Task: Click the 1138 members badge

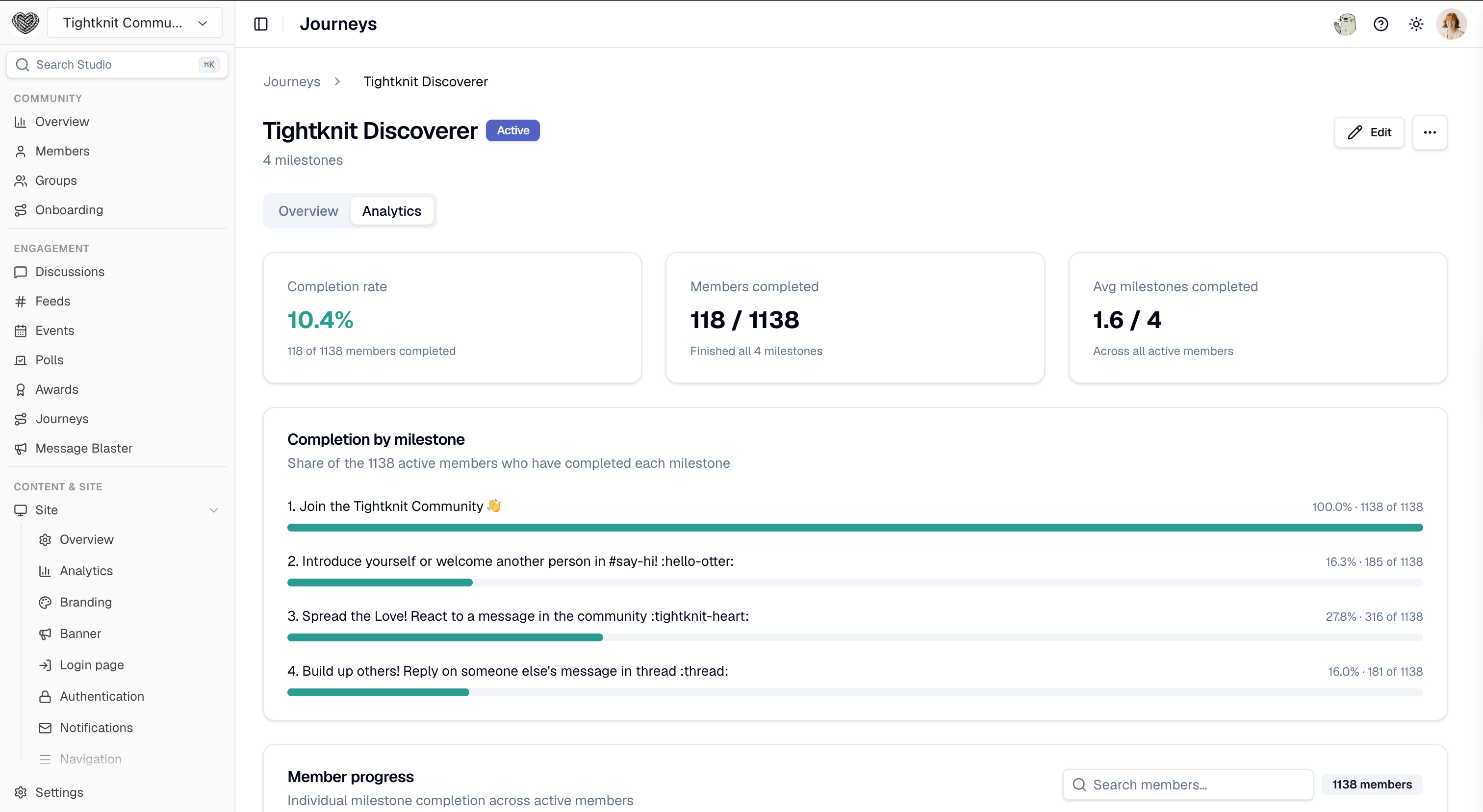Action: (1372, 785)
